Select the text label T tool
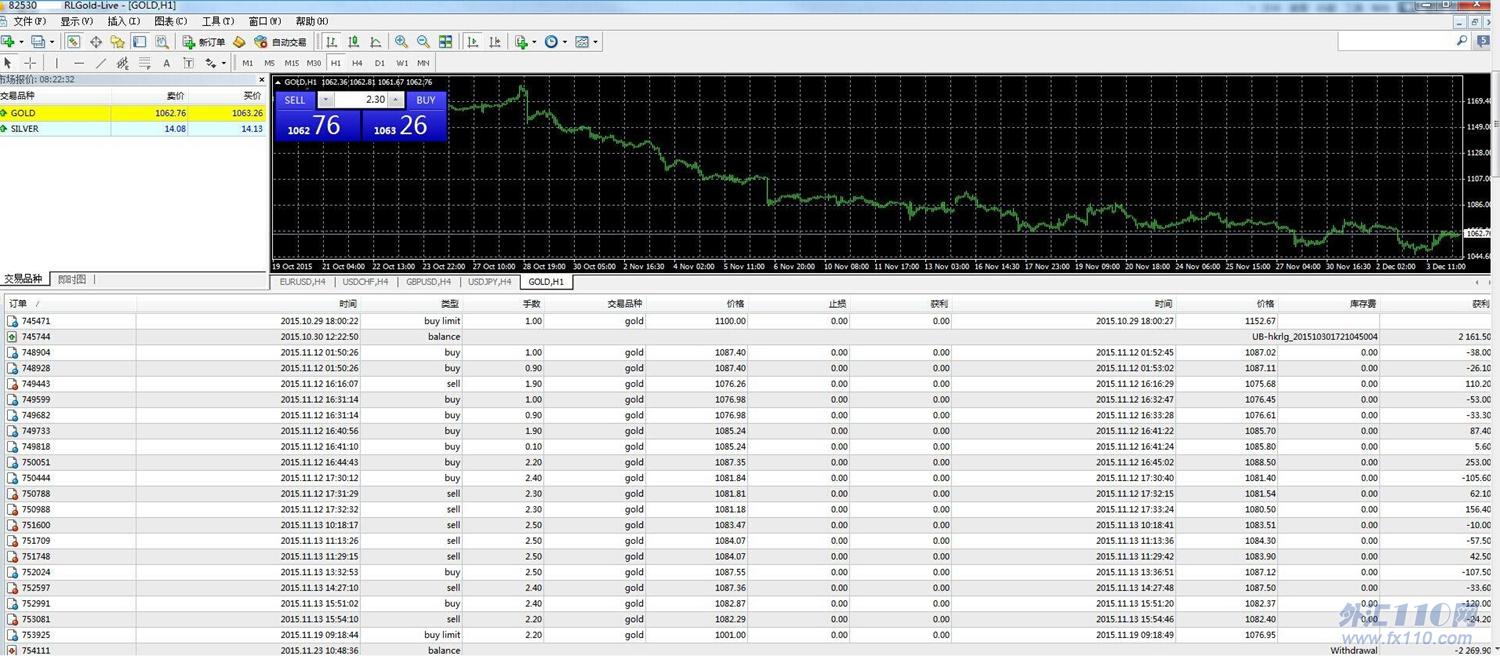Image resolution: width=1500 pixels, height=656 pixels. tap(188, 63)
